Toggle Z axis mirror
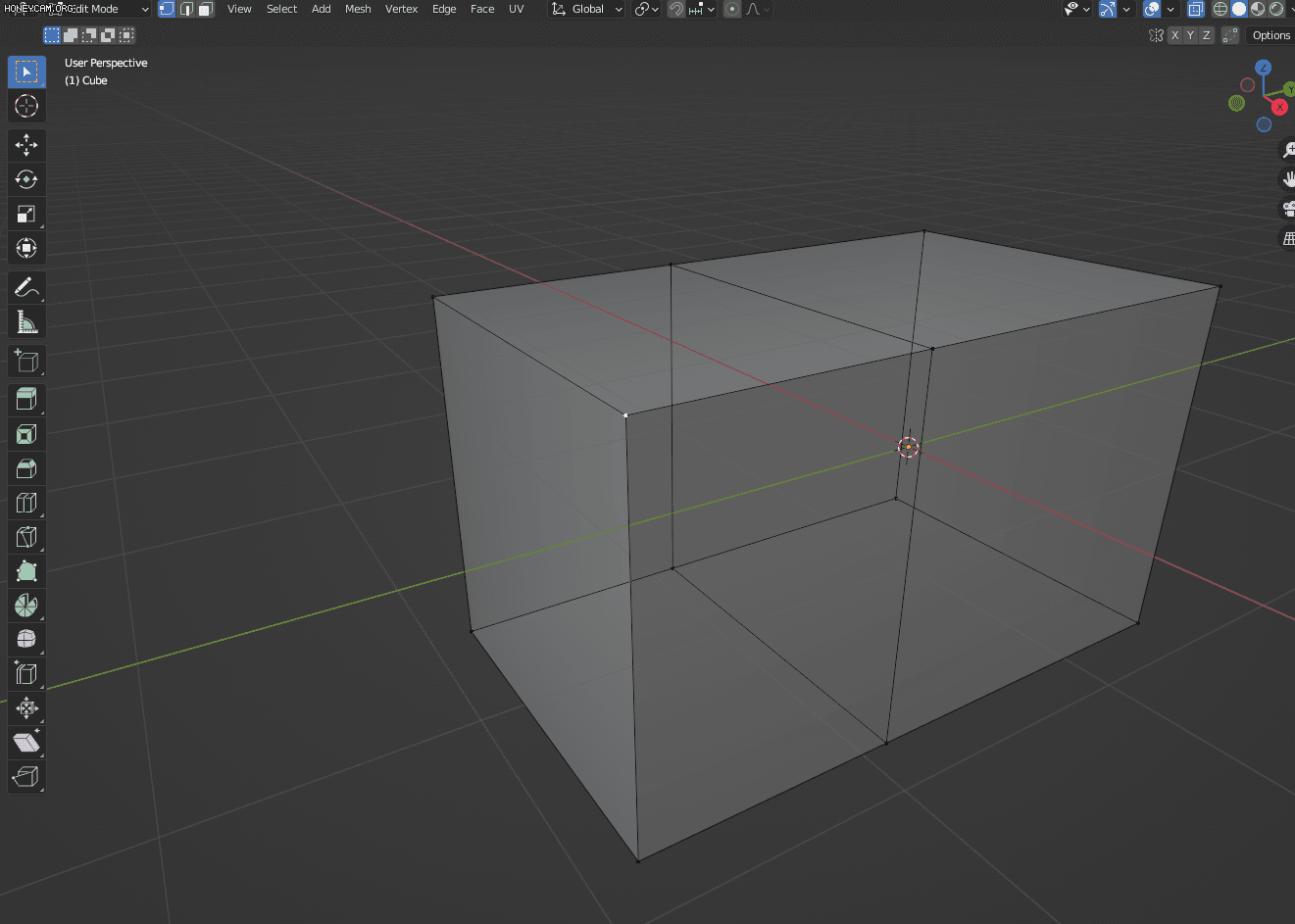 point(1206,35)
